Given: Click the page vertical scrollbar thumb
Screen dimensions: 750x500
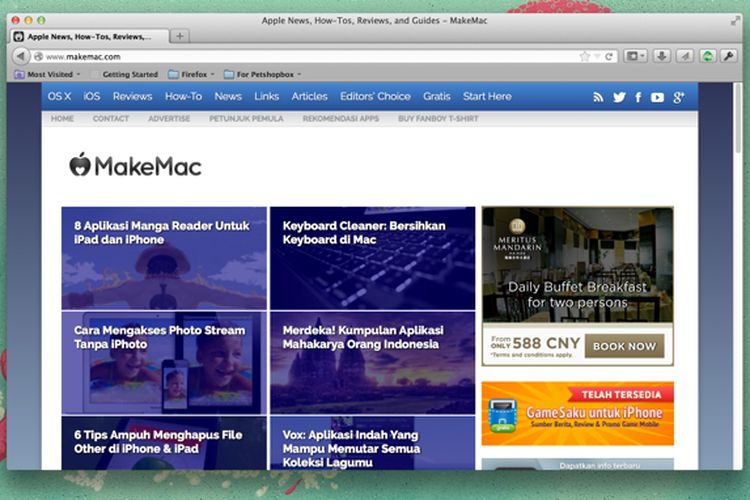Looking at the screenshot, I should (738, 120).
